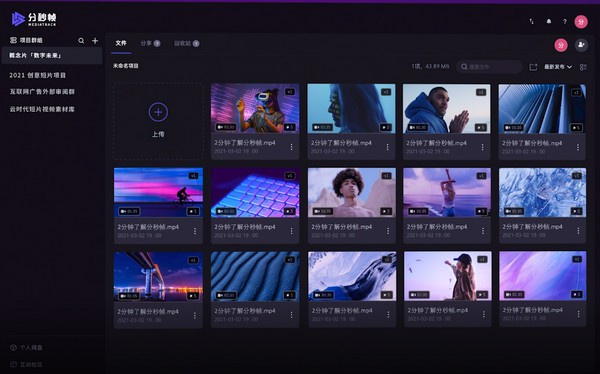Click the 分秒帧 Mediatrack logo
This screenshot has height=374, width=600.
(x=34, y=19)
